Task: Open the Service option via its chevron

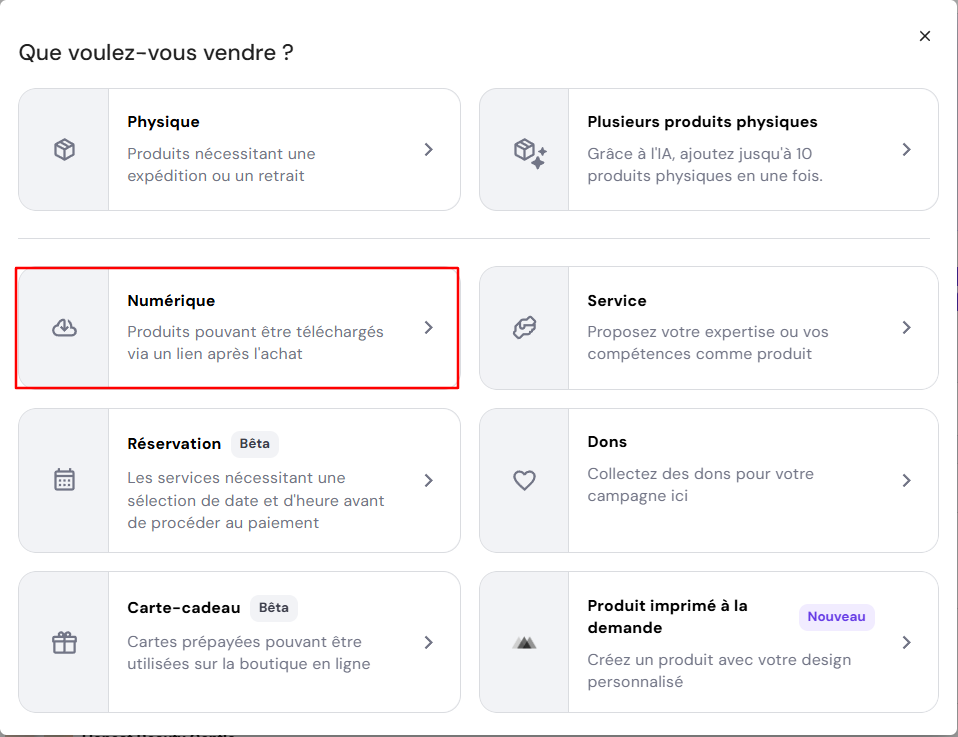Action: coord(907,327)
